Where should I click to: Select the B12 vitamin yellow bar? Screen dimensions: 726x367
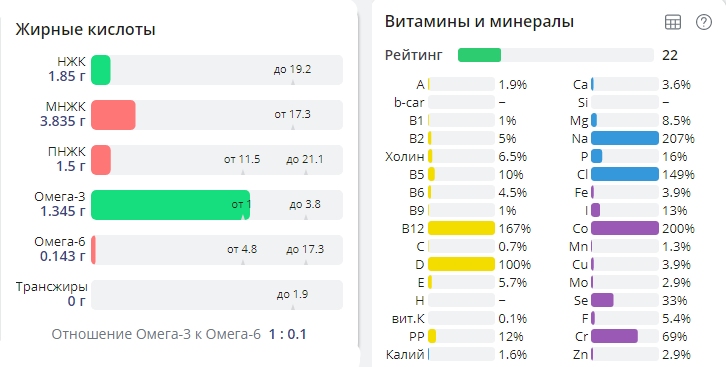pyautogui.click(x=461, y=228)
